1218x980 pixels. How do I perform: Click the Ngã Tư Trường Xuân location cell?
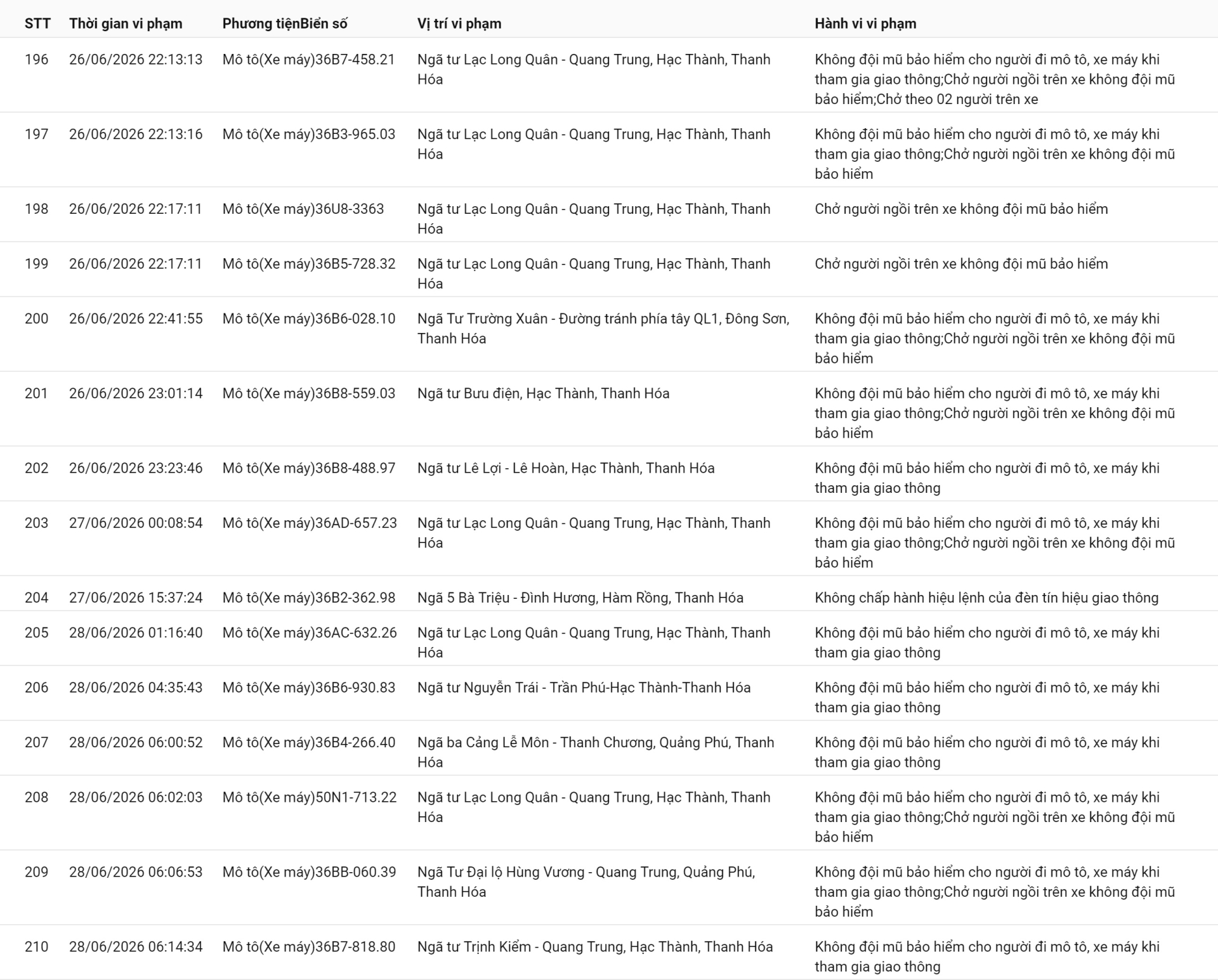click(x=603, y=329)
